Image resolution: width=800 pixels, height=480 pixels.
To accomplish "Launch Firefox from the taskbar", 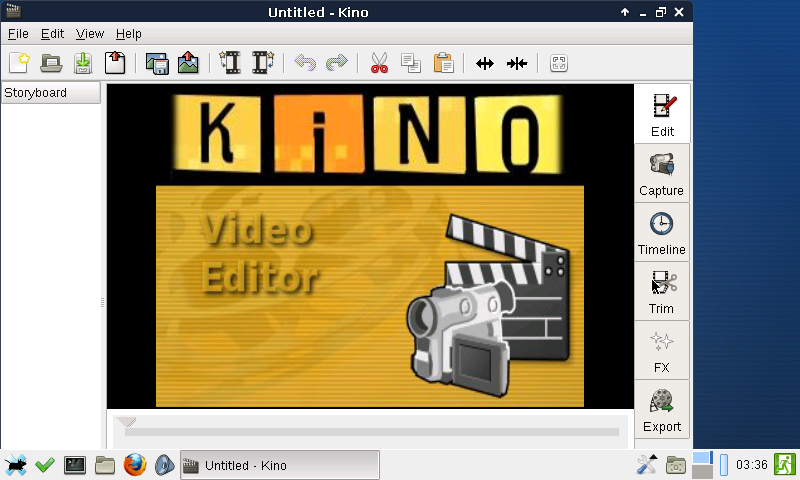I will point(135,465).
